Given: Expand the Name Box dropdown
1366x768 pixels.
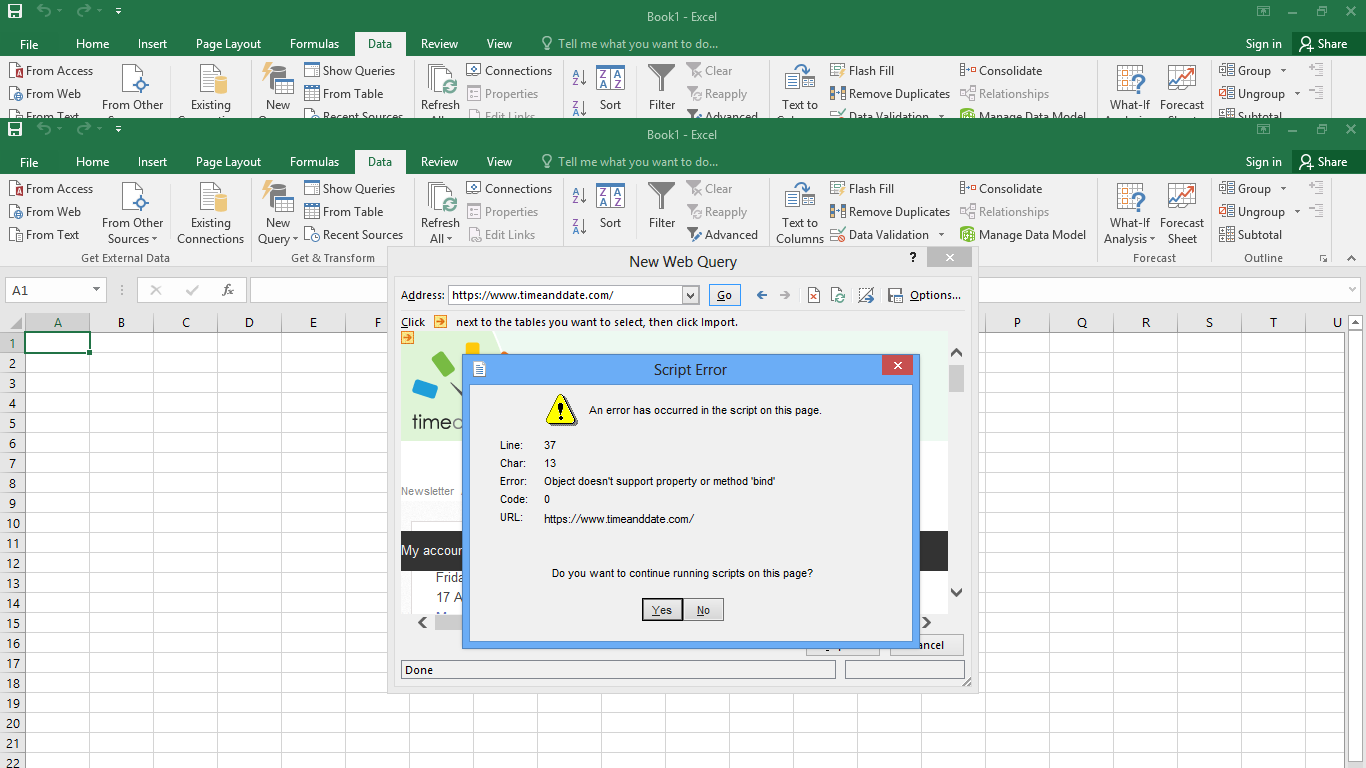Looking at the screenshot, I should point(96,290).
